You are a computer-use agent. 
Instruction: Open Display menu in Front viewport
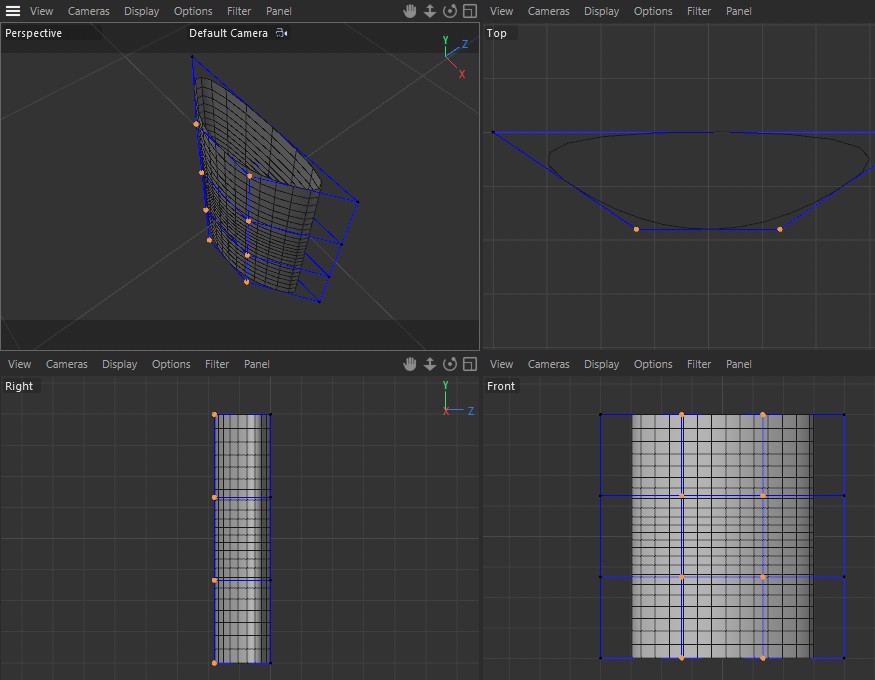601,364
